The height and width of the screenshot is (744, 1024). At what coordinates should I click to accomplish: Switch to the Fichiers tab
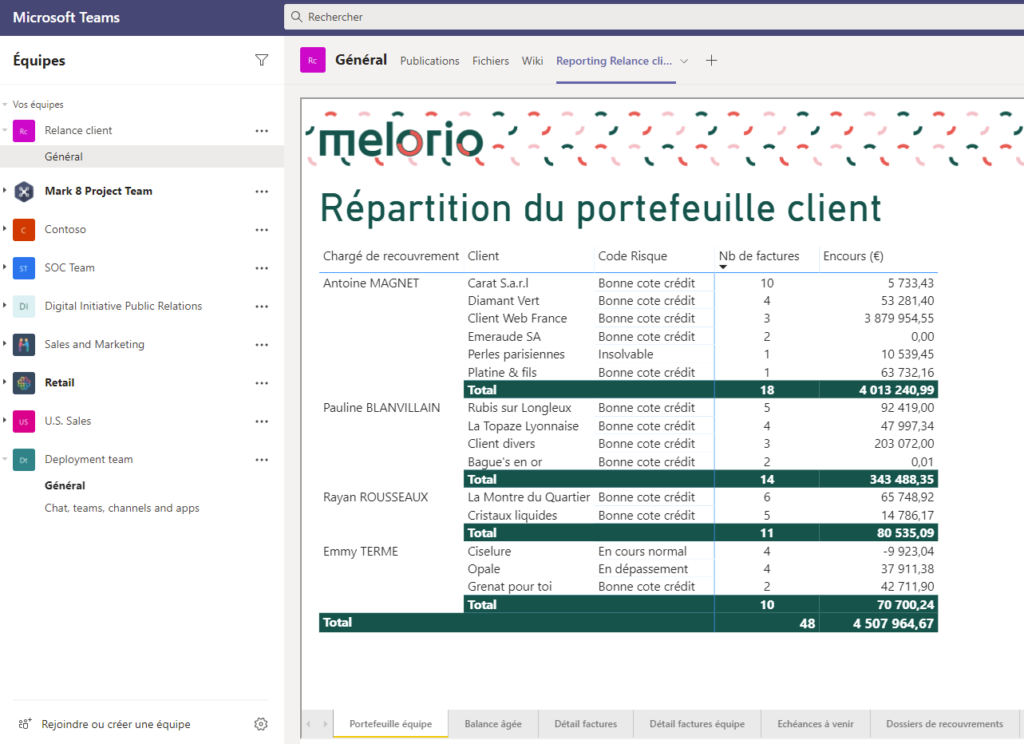tap(490, 61)
